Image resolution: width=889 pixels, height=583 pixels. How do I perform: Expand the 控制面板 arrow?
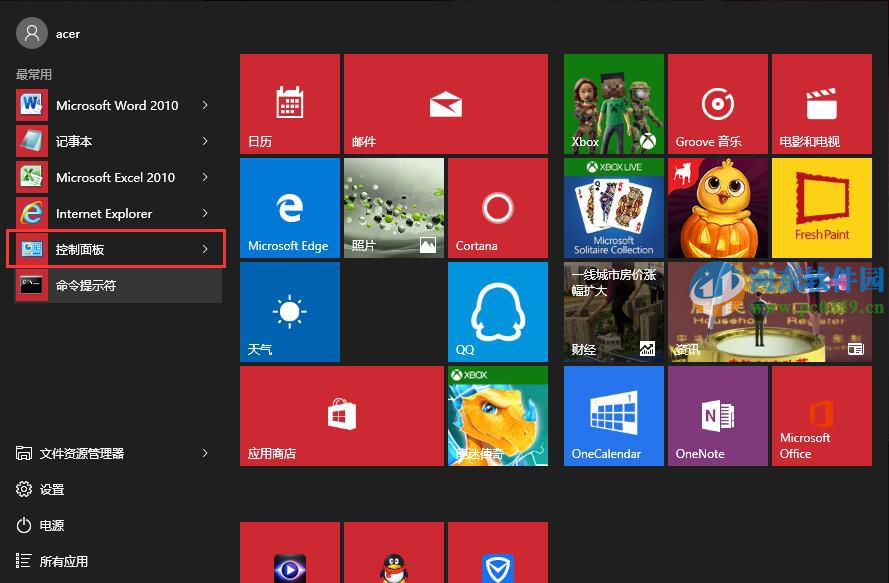204,249
